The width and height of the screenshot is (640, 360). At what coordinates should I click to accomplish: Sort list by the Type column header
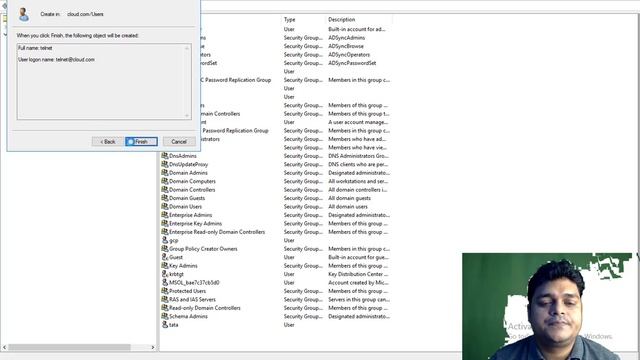(304, 20)
